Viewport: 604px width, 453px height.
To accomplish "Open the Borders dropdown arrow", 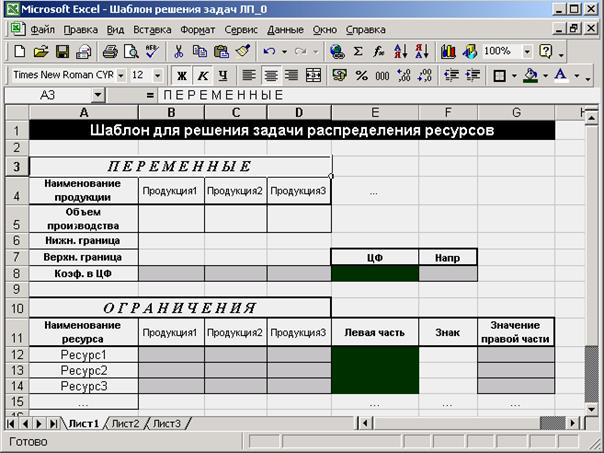I will click(x=514, y=76).
